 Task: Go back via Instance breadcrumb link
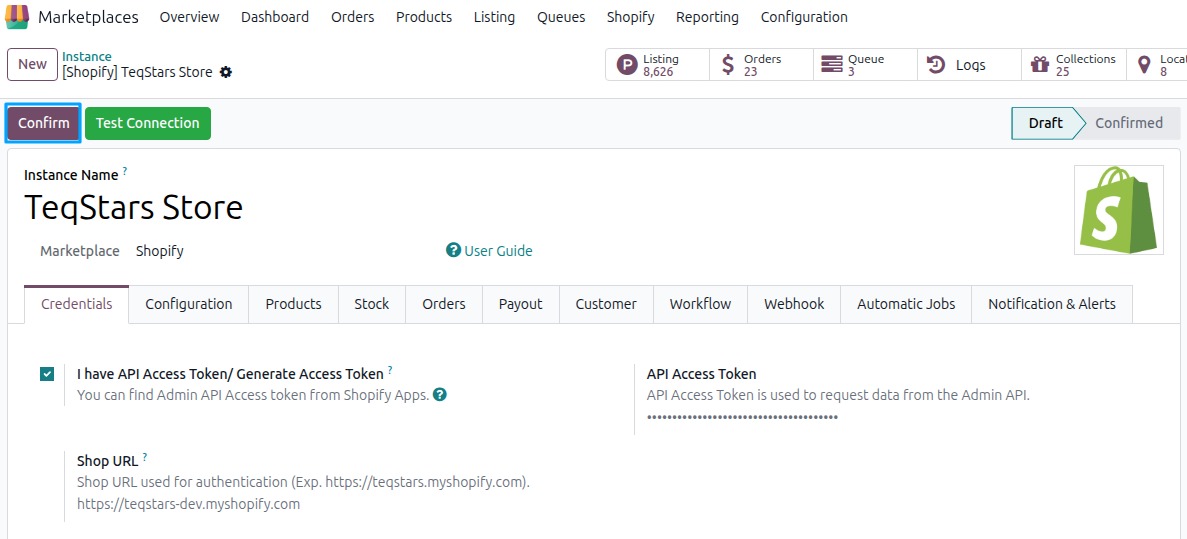87,57
